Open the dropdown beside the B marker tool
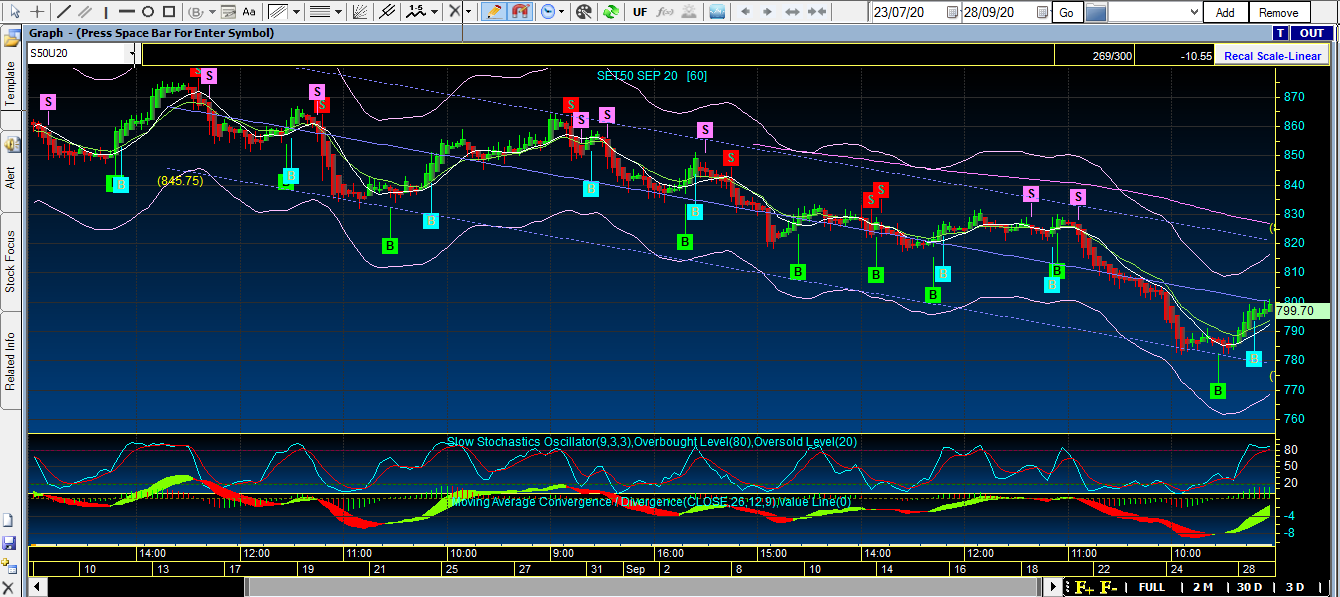Viewport: 1340px width, 597px height. (210, 12)
